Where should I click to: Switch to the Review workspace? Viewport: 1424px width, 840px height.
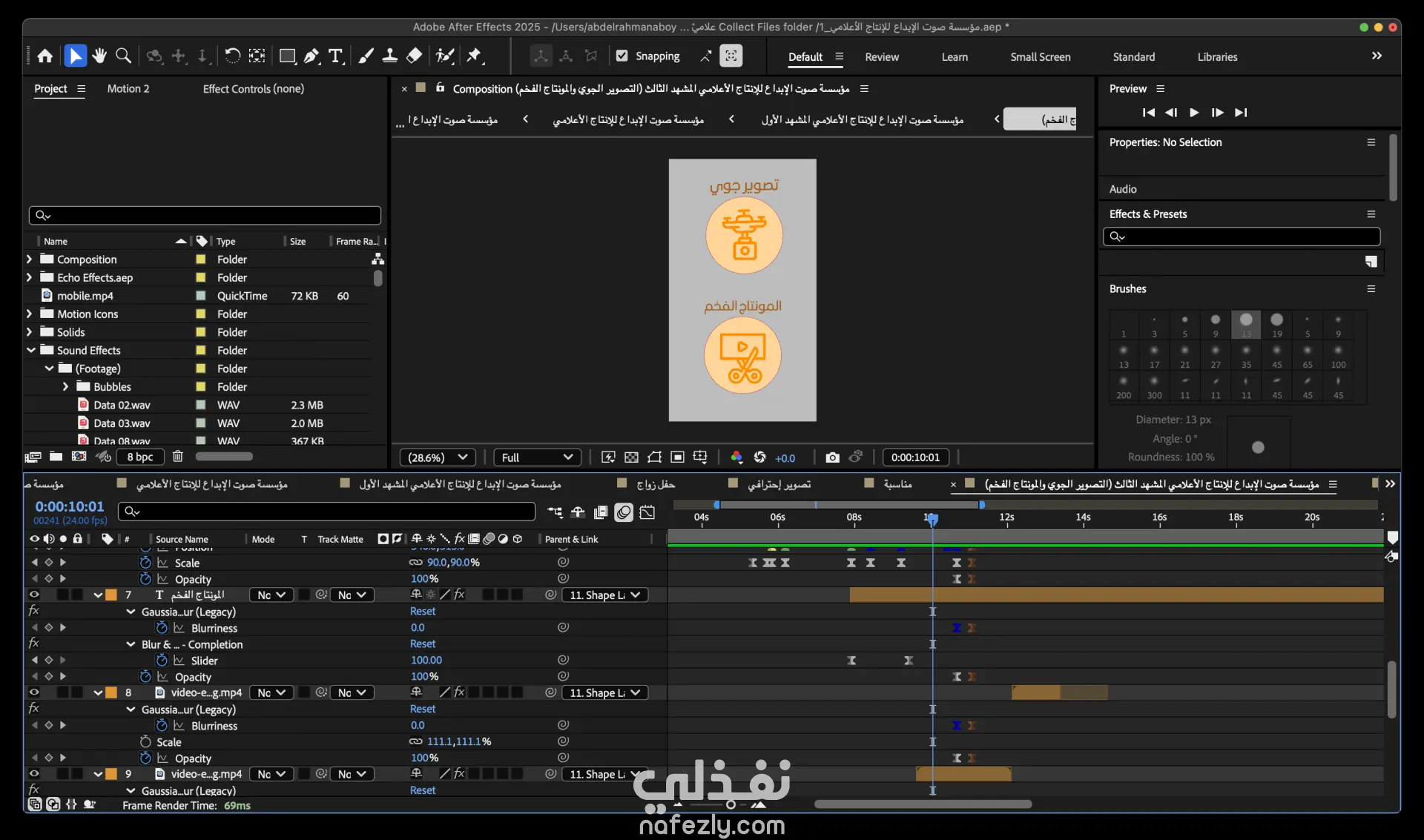881,57
